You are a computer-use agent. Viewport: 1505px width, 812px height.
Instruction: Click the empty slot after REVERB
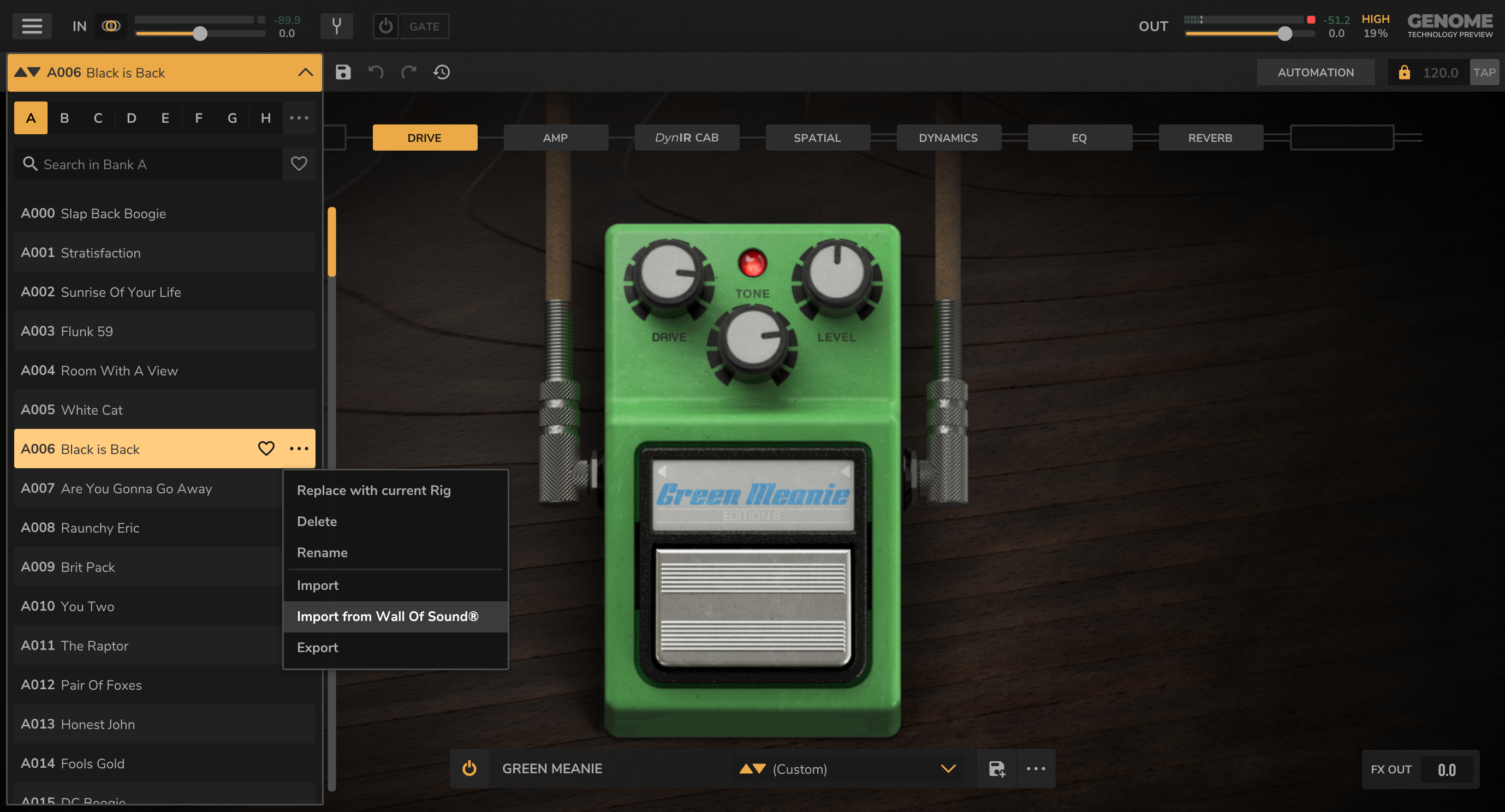coord(1341,138)
